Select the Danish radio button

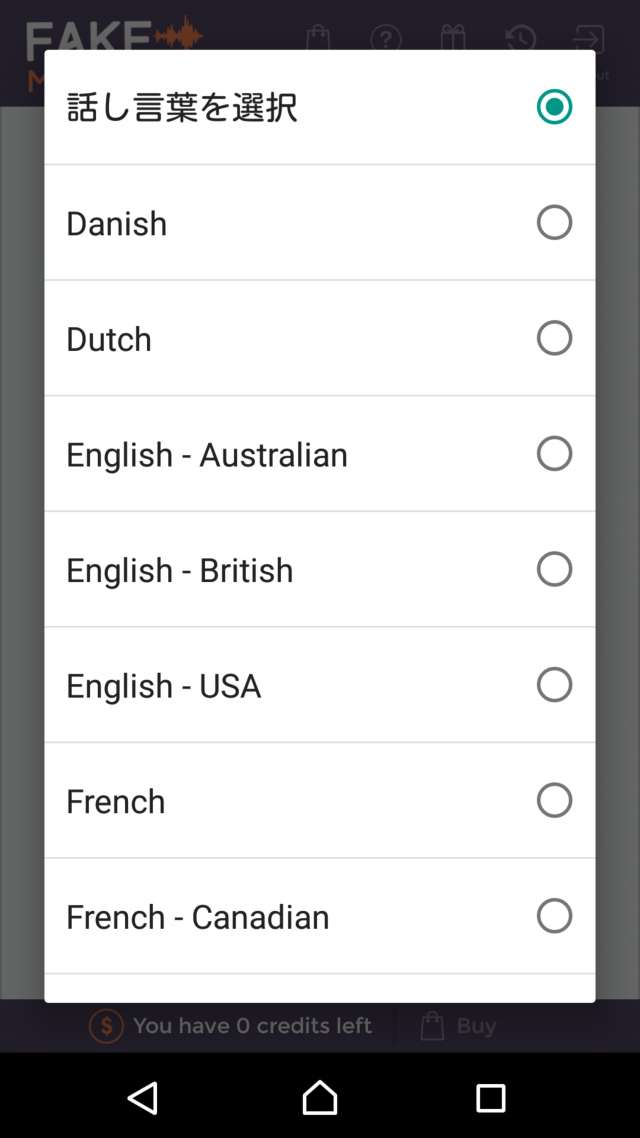coord(554,222)
